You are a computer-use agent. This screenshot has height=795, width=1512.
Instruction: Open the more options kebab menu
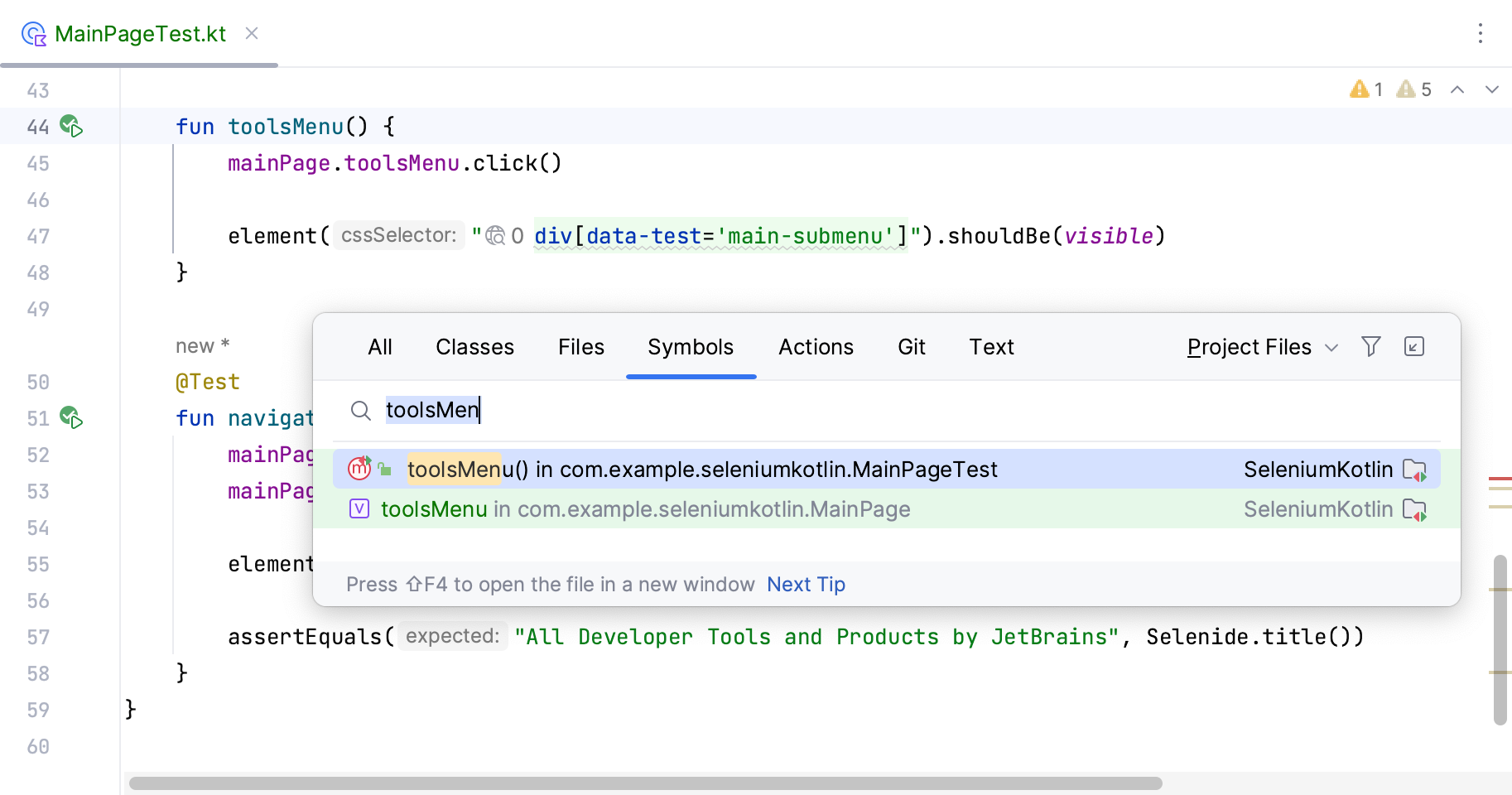1481,34
